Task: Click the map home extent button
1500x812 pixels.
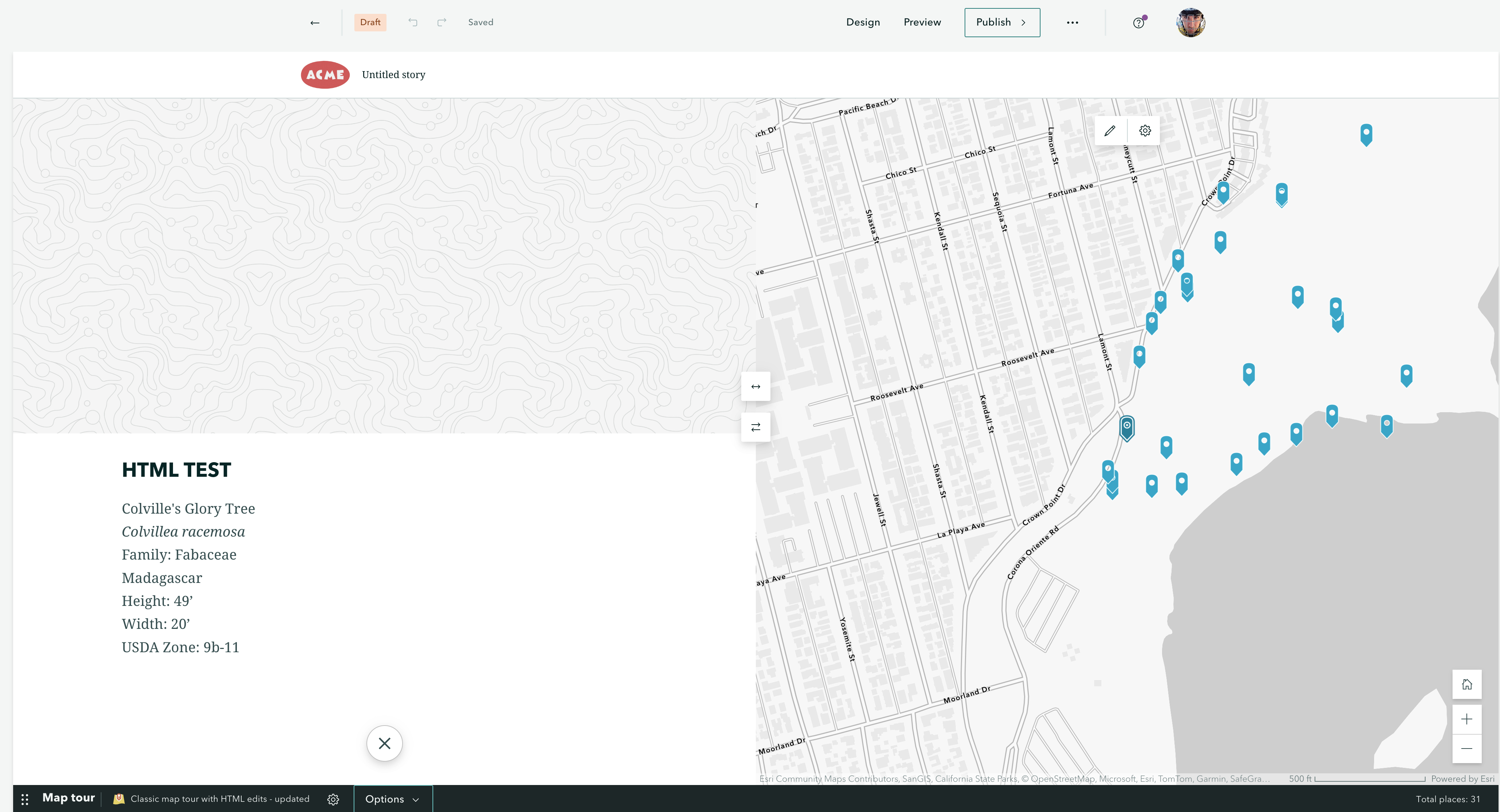Action: (x=1466, y=685)
